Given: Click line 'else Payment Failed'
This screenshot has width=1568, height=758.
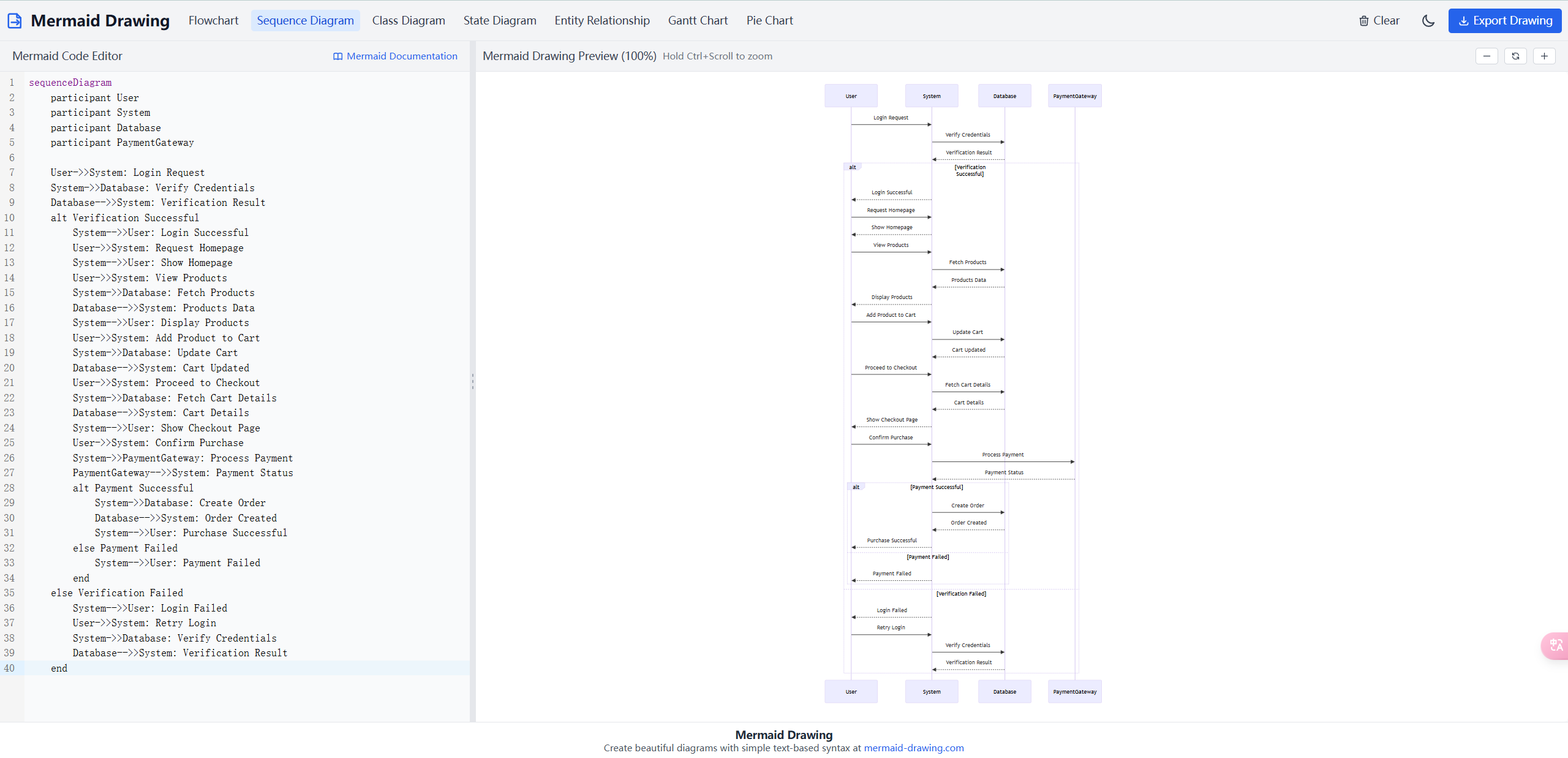Looking at the screenshot, I should click(125, 548).
